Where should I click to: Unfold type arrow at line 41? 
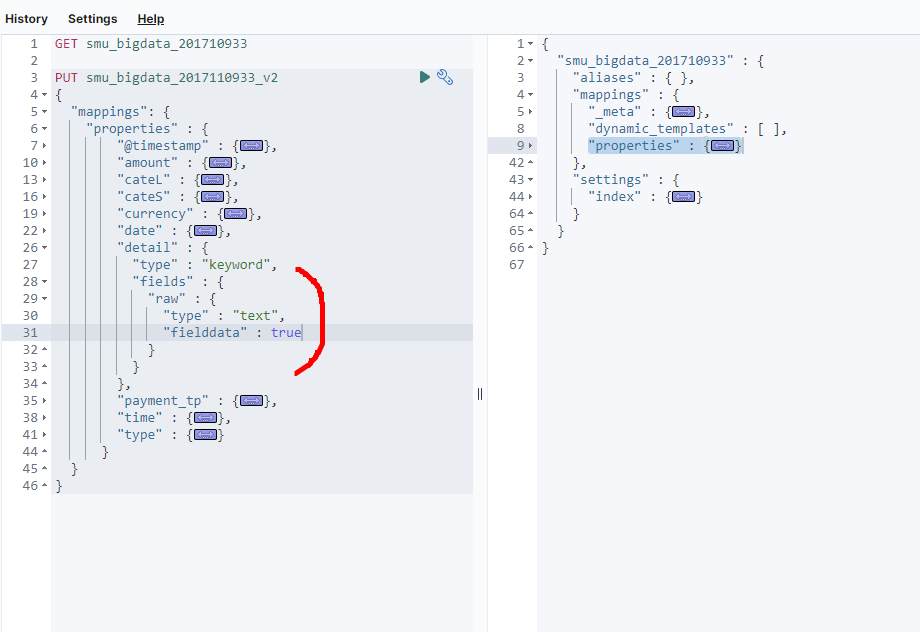(x=45, y=434)
